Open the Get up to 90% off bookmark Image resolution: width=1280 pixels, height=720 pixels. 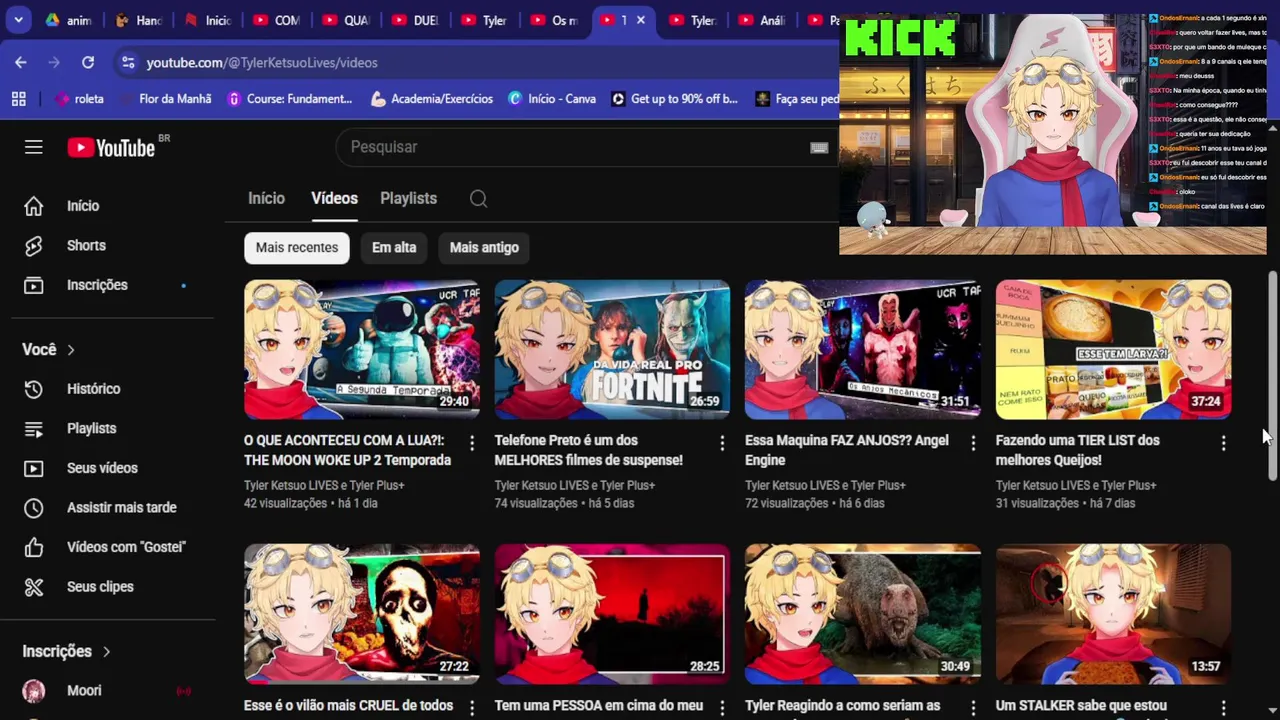click(x=675, y=99)
